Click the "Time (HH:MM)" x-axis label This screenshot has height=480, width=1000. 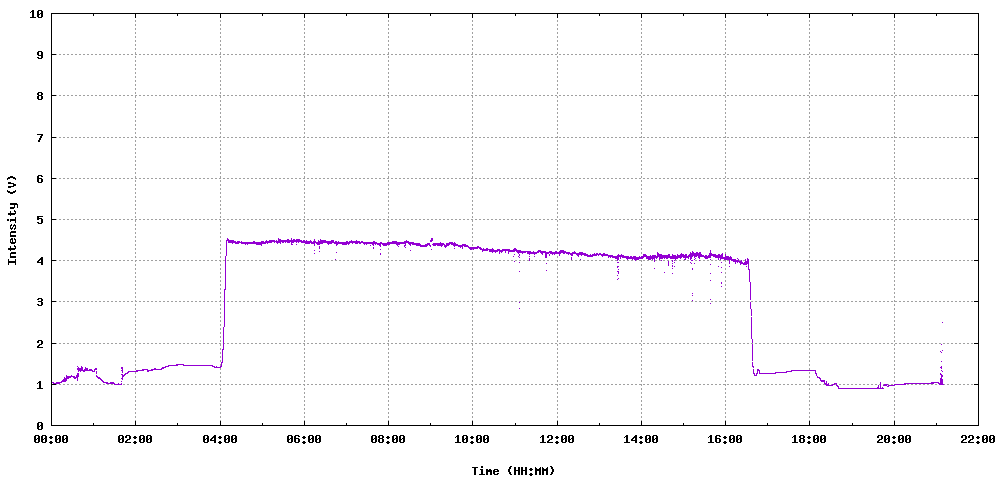click(x=513, y=471)
